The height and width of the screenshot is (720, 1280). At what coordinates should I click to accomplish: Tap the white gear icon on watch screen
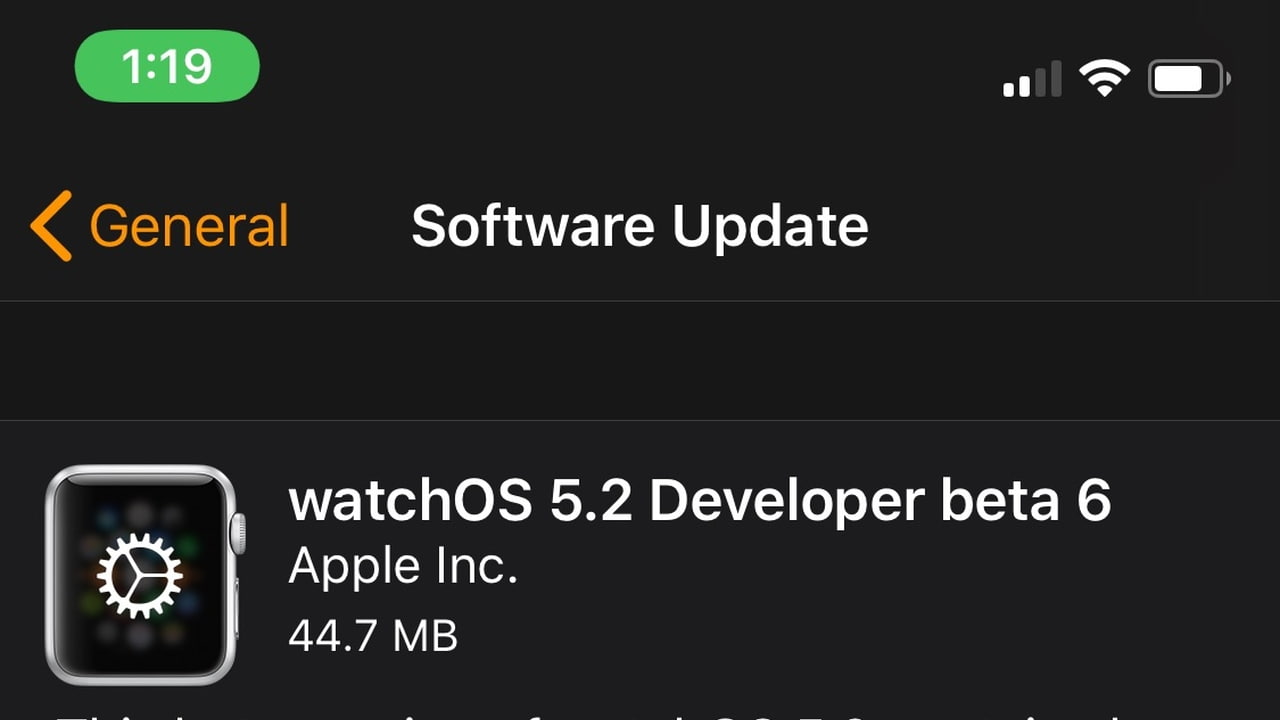[x=140, y=576]
